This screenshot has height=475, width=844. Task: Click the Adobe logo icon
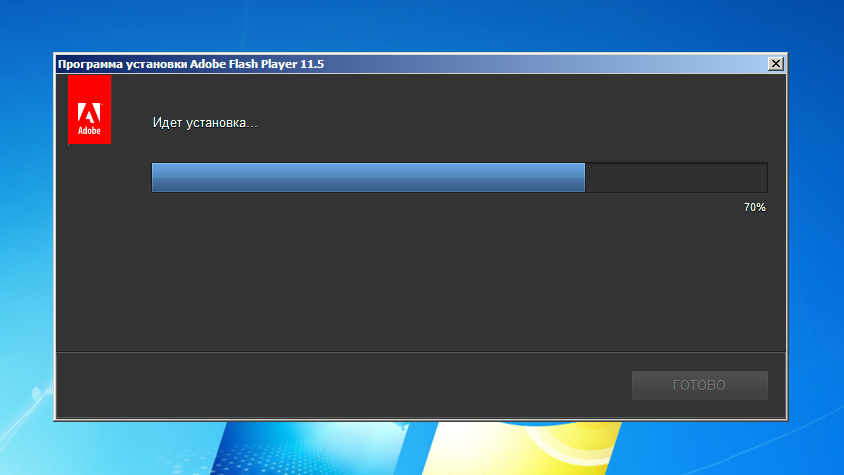pos(89,110)
